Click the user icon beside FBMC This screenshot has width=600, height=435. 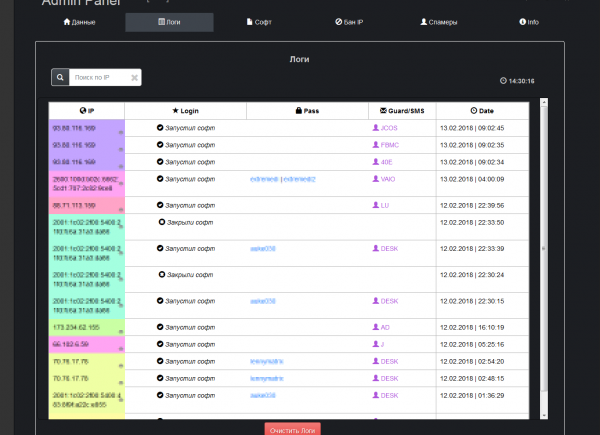click(376, 145)
